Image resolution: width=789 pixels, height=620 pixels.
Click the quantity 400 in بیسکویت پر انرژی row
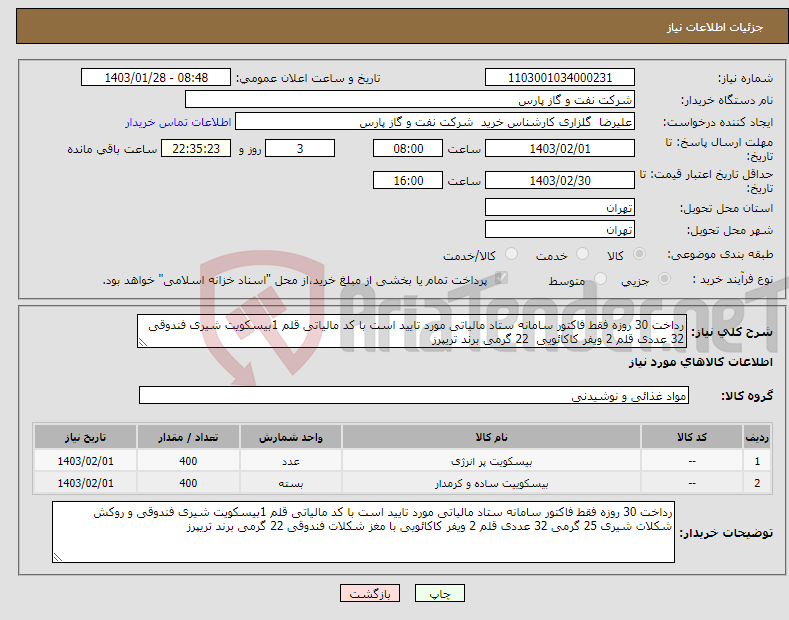(x=188, y=461)
